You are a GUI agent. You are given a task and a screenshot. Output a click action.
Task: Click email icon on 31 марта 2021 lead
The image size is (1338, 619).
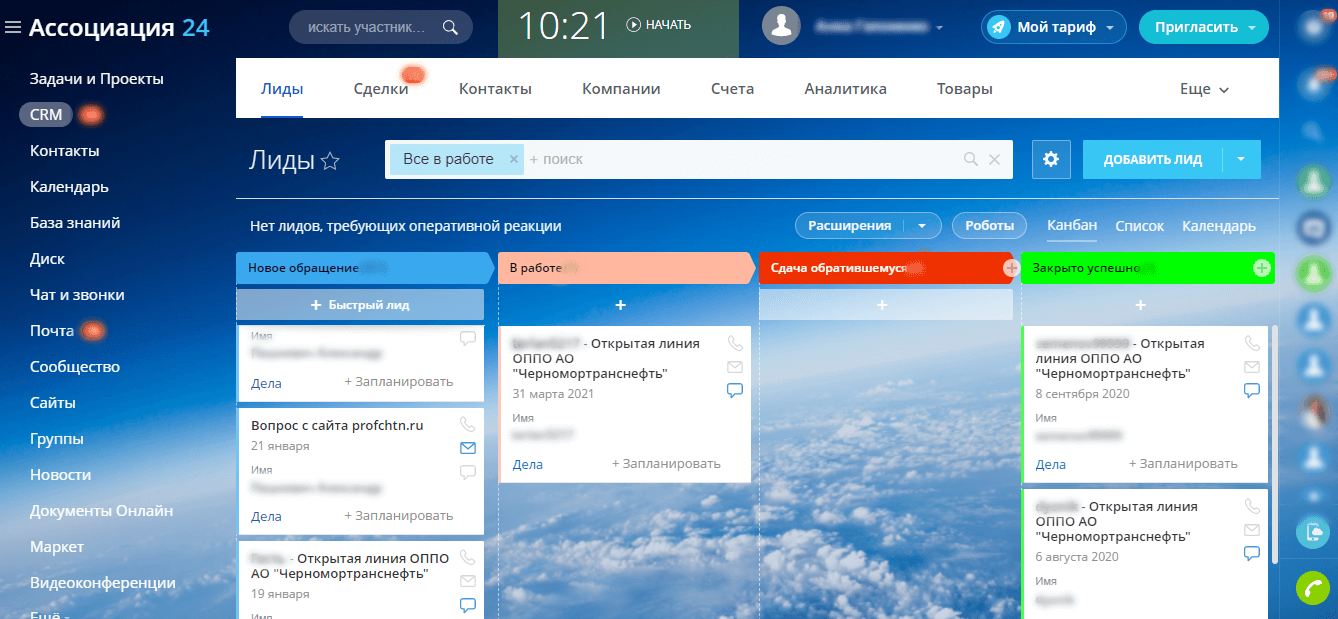[x=735, y=367]
